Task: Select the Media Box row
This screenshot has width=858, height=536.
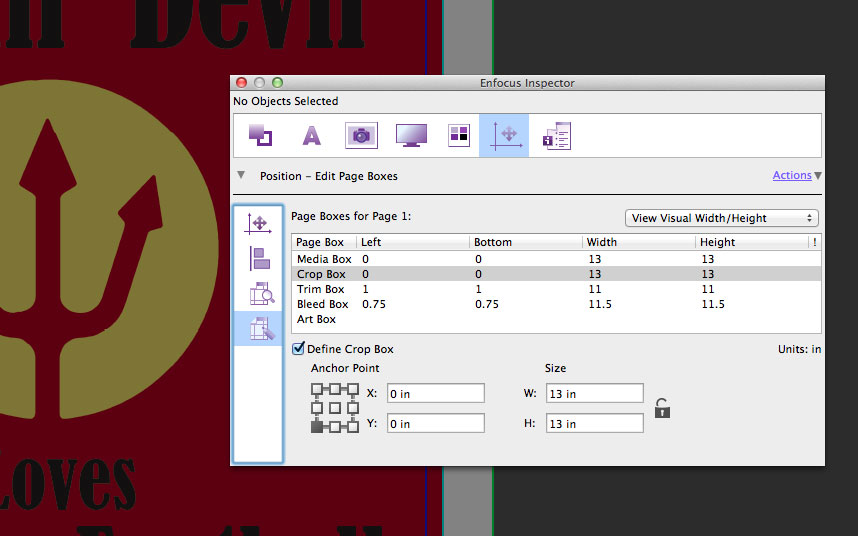Action: click(556, 259)
